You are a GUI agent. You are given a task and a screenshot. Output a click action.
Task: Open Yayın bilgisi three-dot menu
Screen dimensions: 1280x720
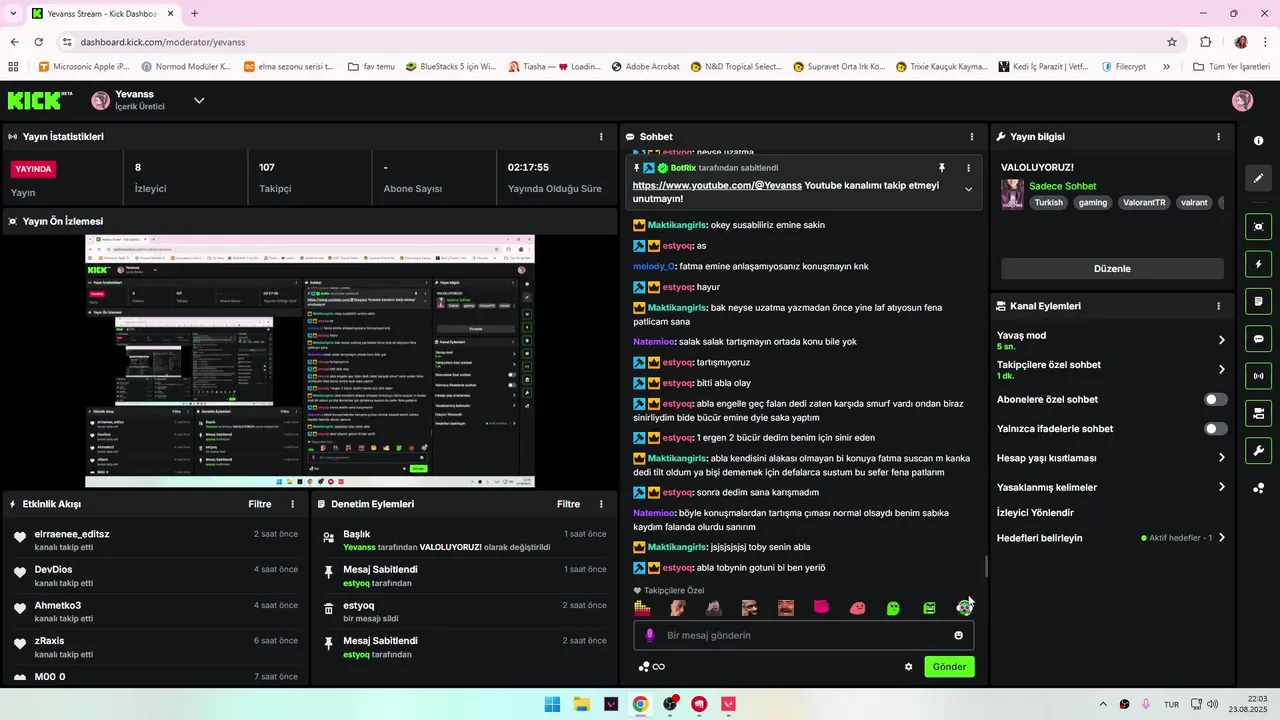[1218, 137]
